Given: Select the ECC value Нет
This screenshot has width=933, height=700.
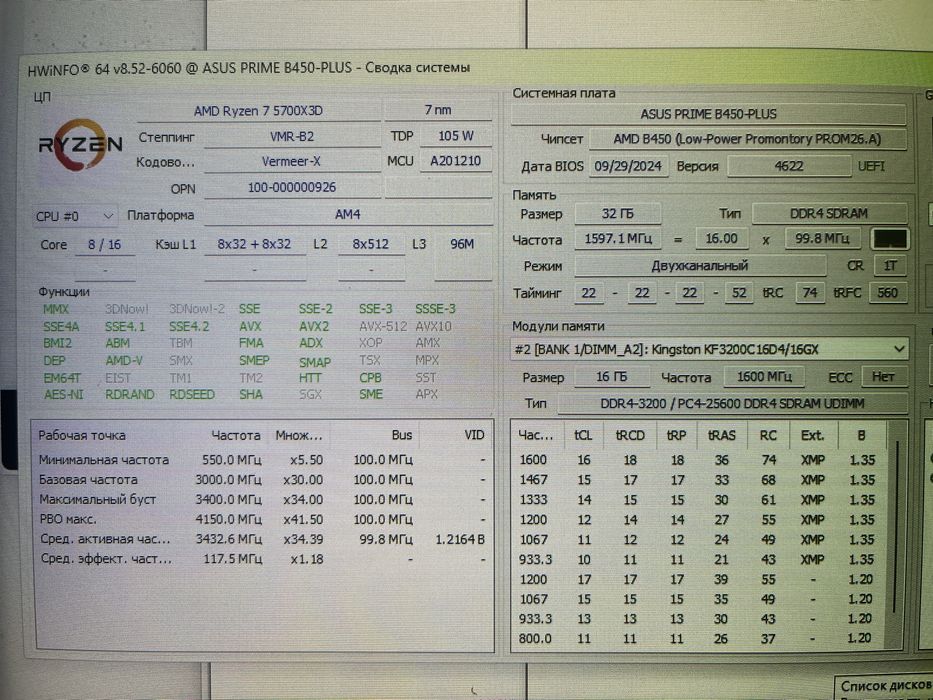Looking at the screenshot, I should point(883,377).
